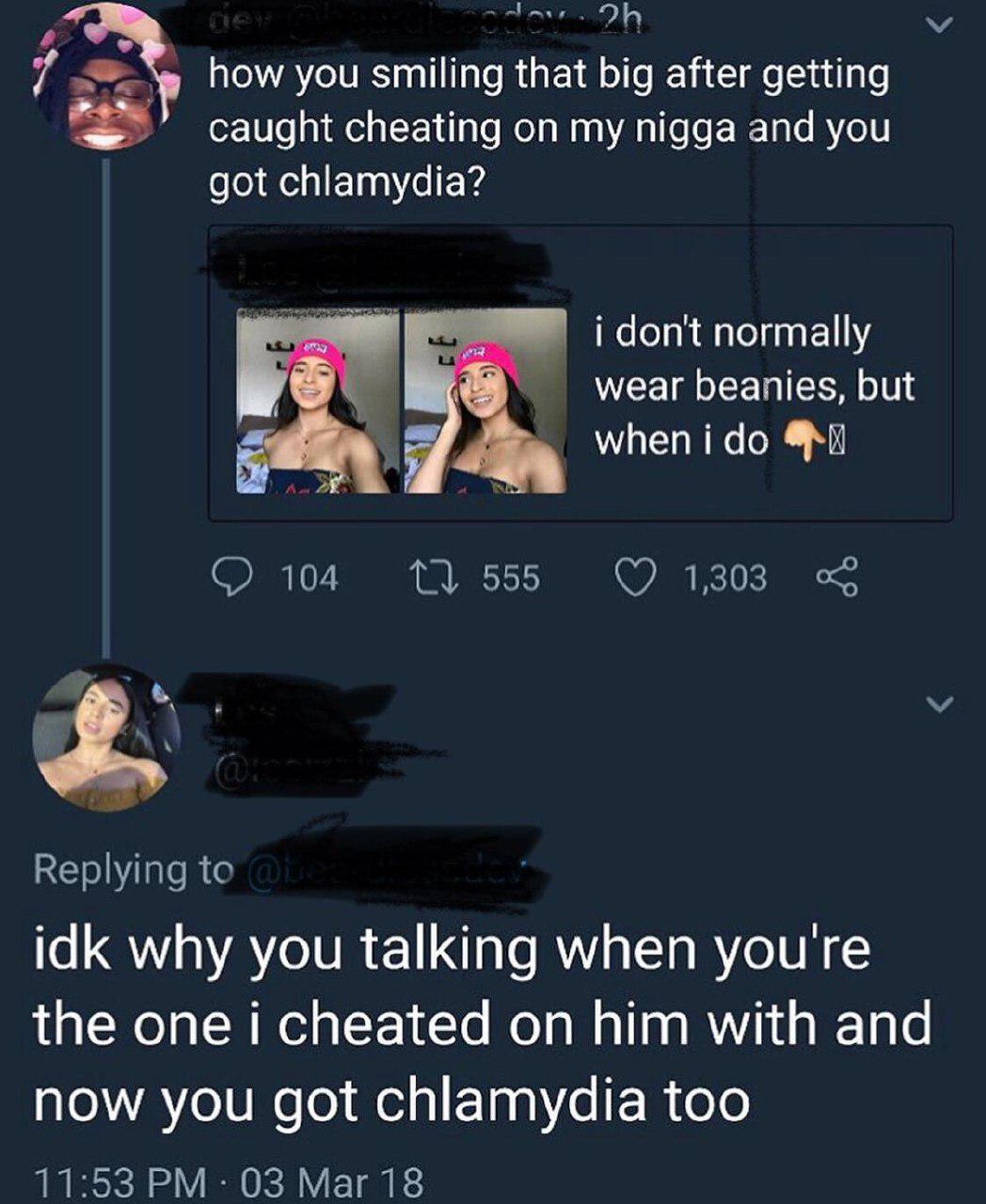The width and height of the screenshot is (986, 1204).
Task: Like the tweet with the heart icon
Action: click(635, 578)
